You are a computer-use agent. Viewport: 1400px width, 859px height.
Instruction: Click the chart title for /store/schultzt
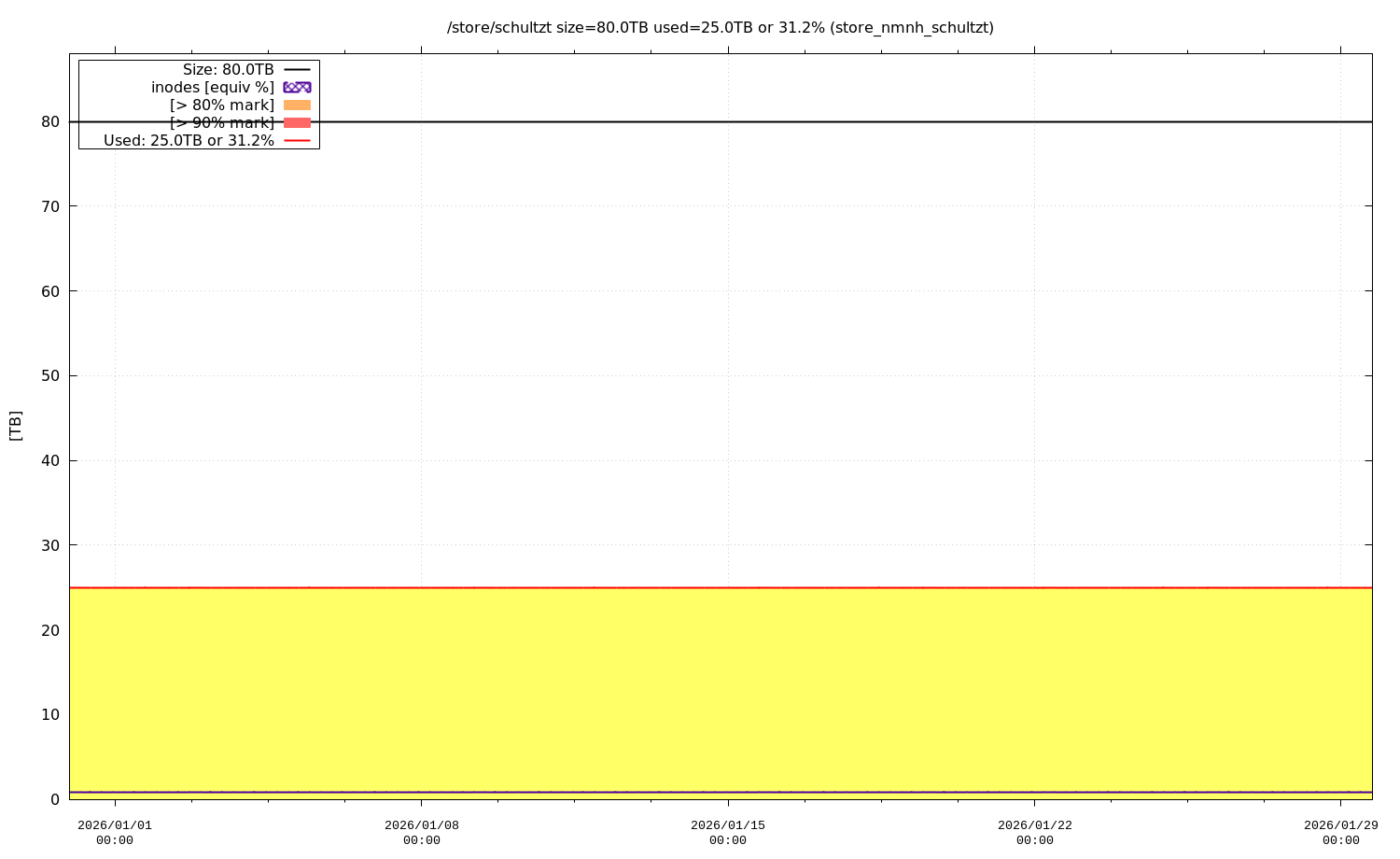point(720,28)
